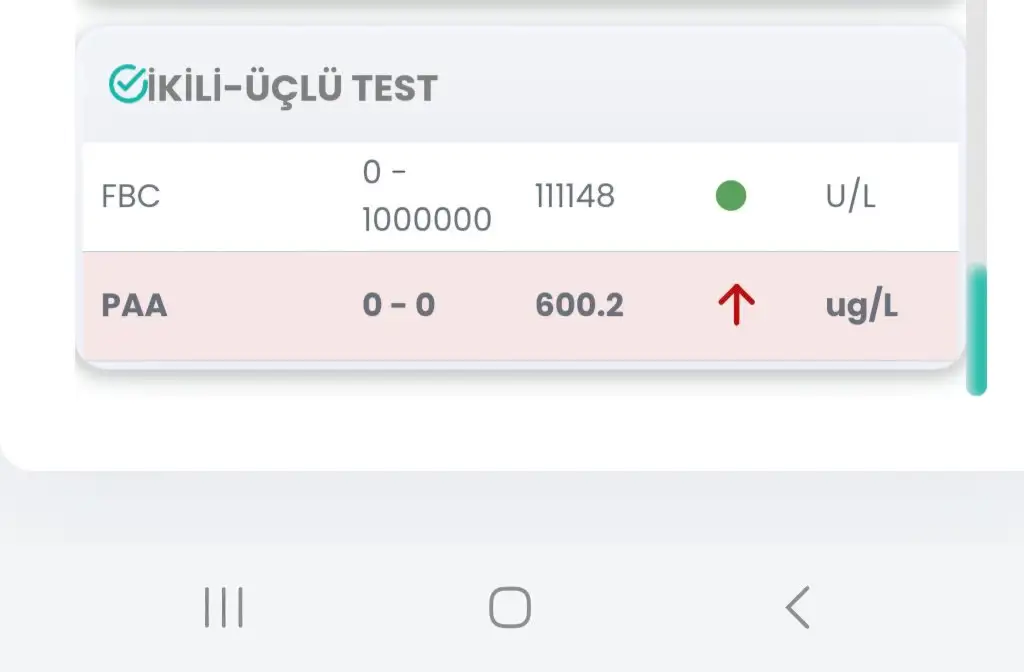The height and width of the screenshot is (672, 1024).
Task: Click the red up arrow for PAA
Action: tap(736, 305)
